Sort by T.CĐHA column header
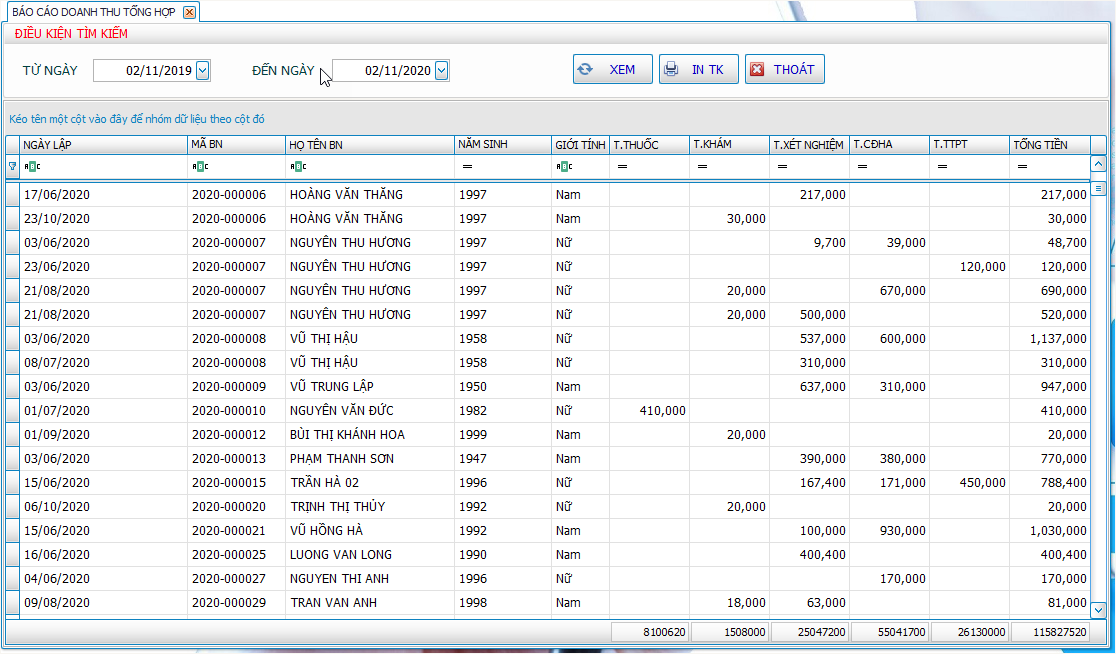Screen dimensions: 1116x654 [x=889, y=144]
